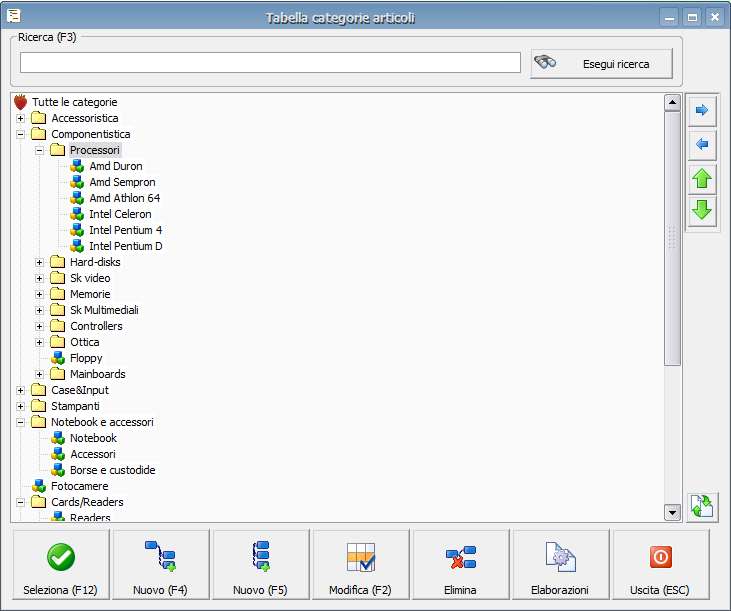
Task: Expand the Stampanti node
Action: click(x=21, y=406)
